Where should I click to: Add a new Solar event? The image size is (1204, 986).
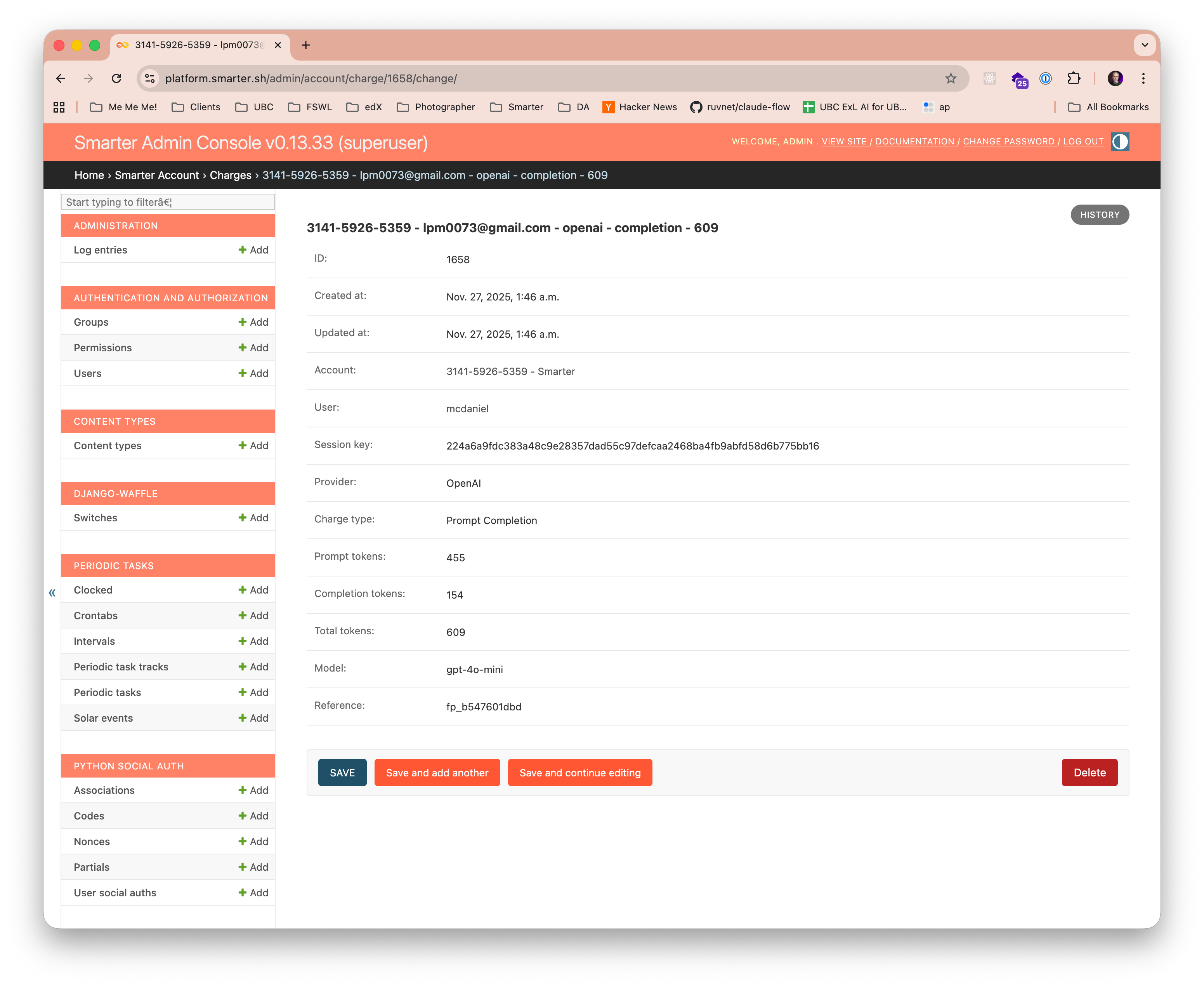[x=253, y=717]
